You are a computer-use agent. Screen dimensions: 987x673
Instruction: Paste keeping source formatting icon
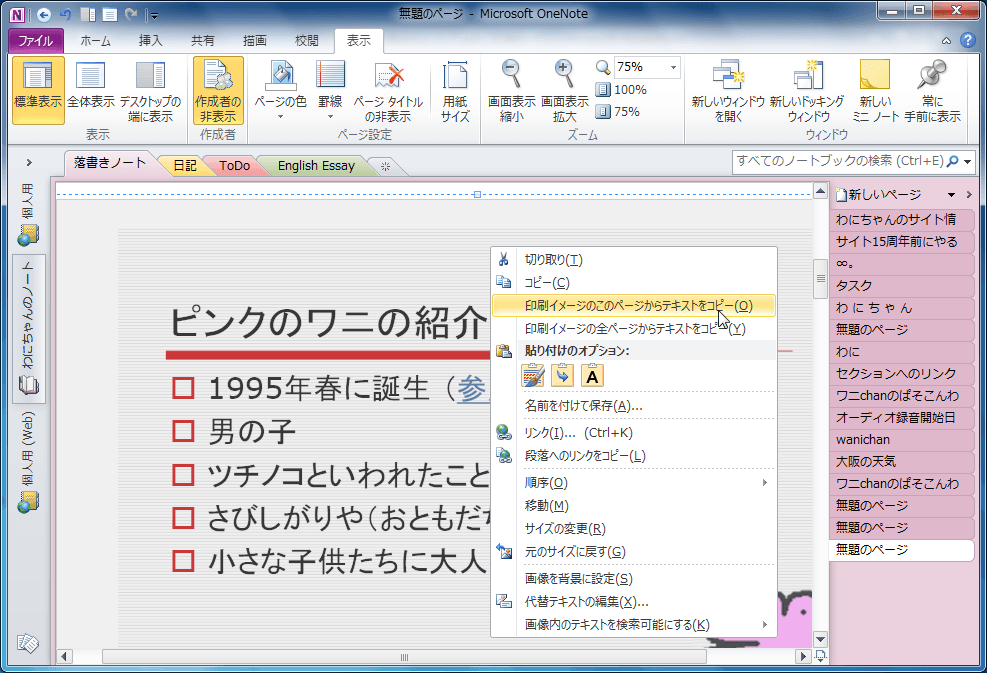coord(533,376)
